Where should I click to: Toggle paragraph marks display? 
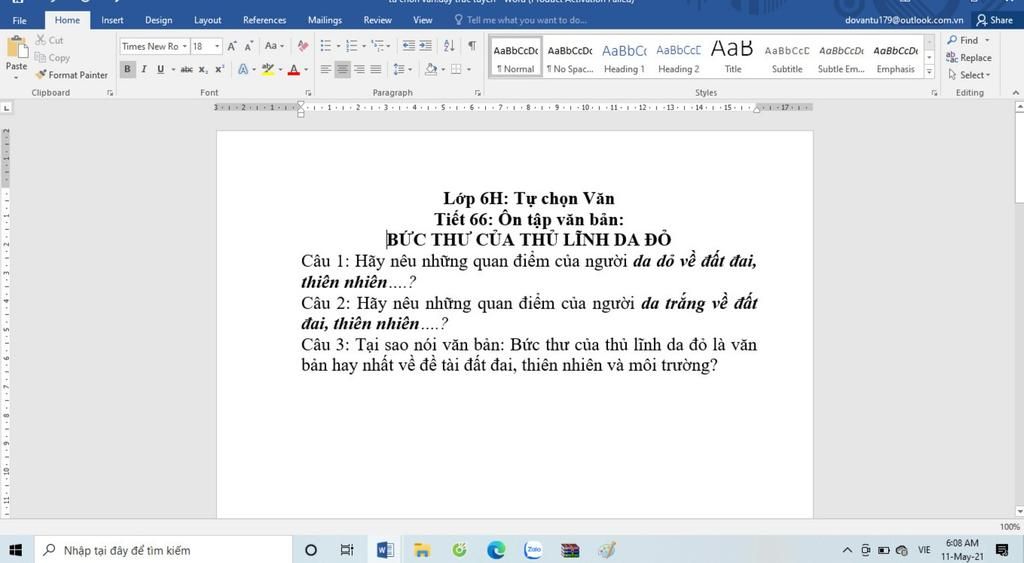click(472, 46)
